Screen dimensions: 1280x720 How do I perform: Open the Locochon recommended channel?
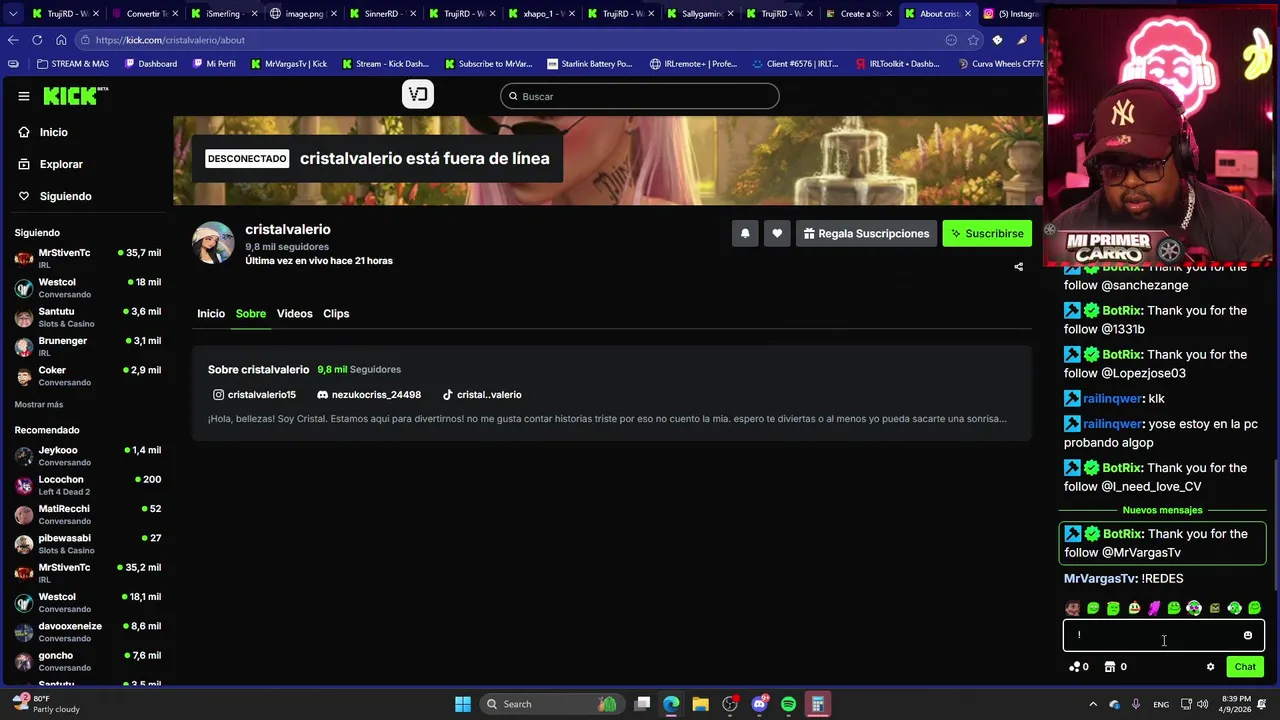[88, 485]
